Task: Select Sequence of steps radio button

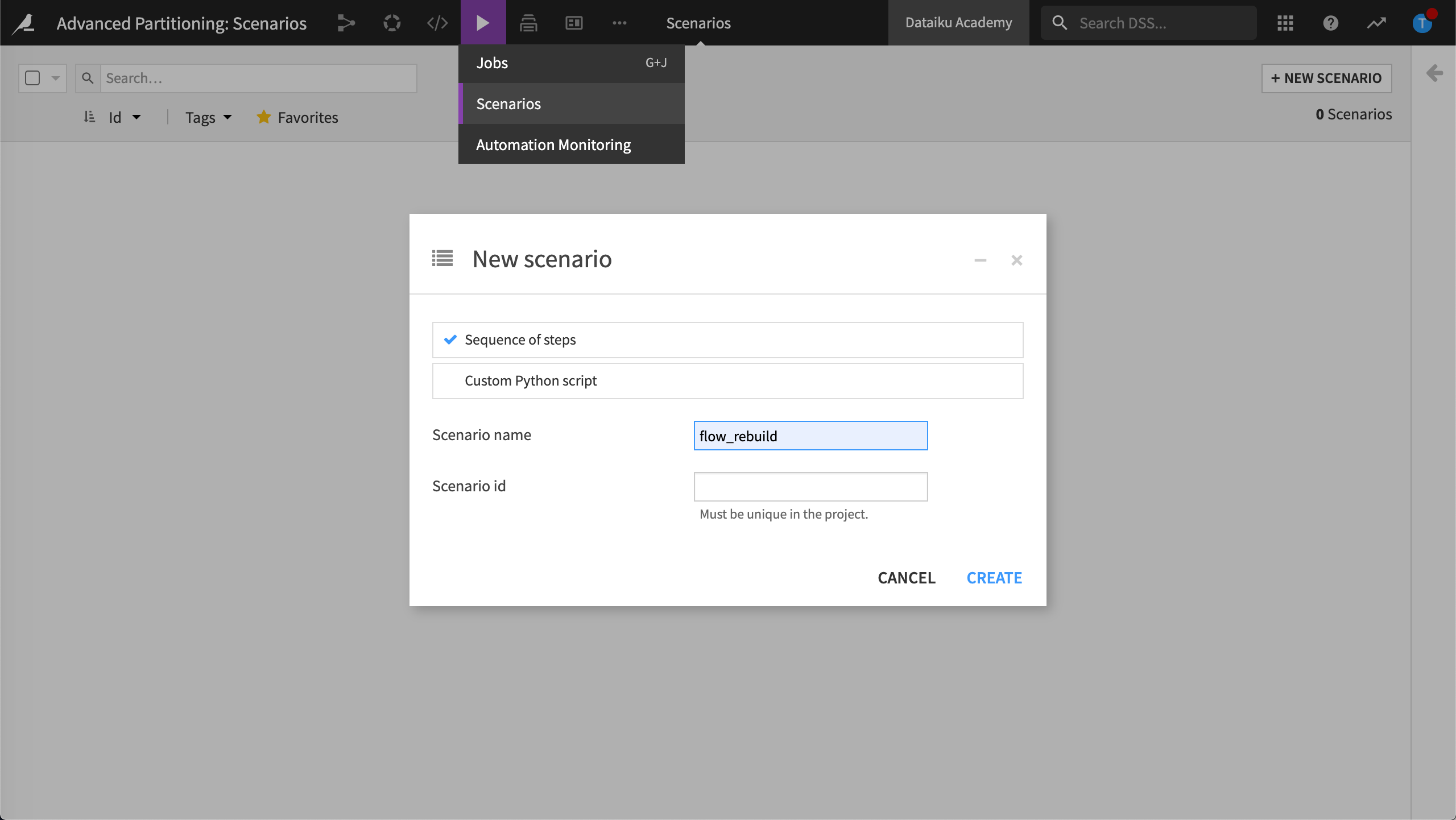Action: (x=451, y=339)
